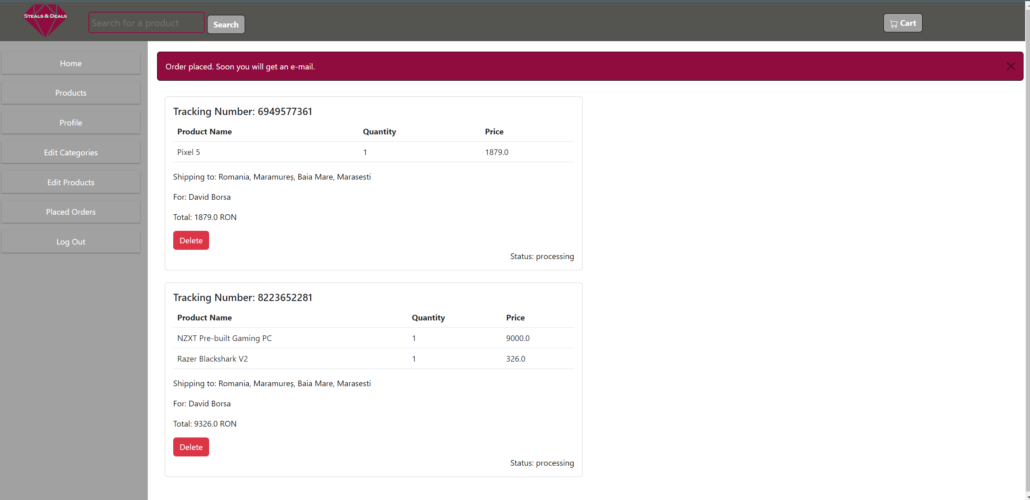Click Shipping to address in second order
Viewport: 1030px width, 500px height.
pos(272,383)
